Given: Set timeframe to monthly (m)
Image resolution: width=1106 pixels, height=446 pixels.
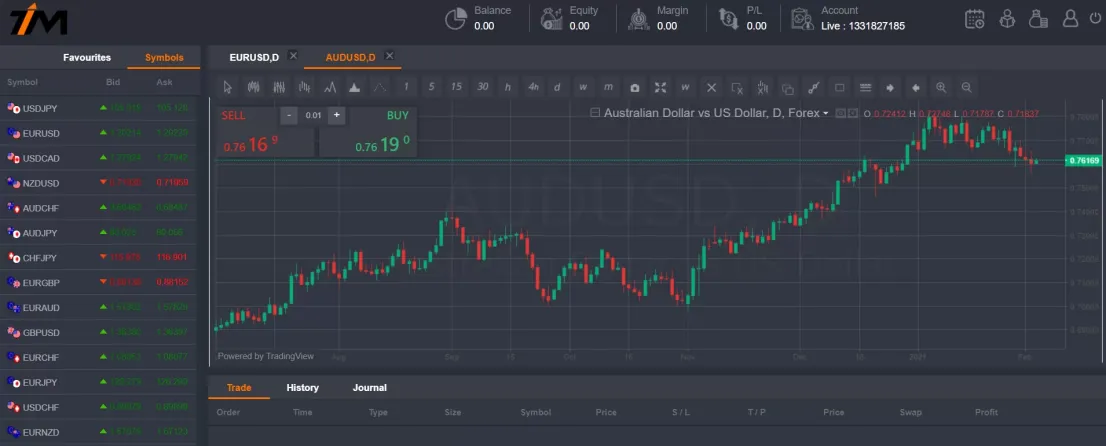Looking at the screenshot, I should (x=608, y=88).
